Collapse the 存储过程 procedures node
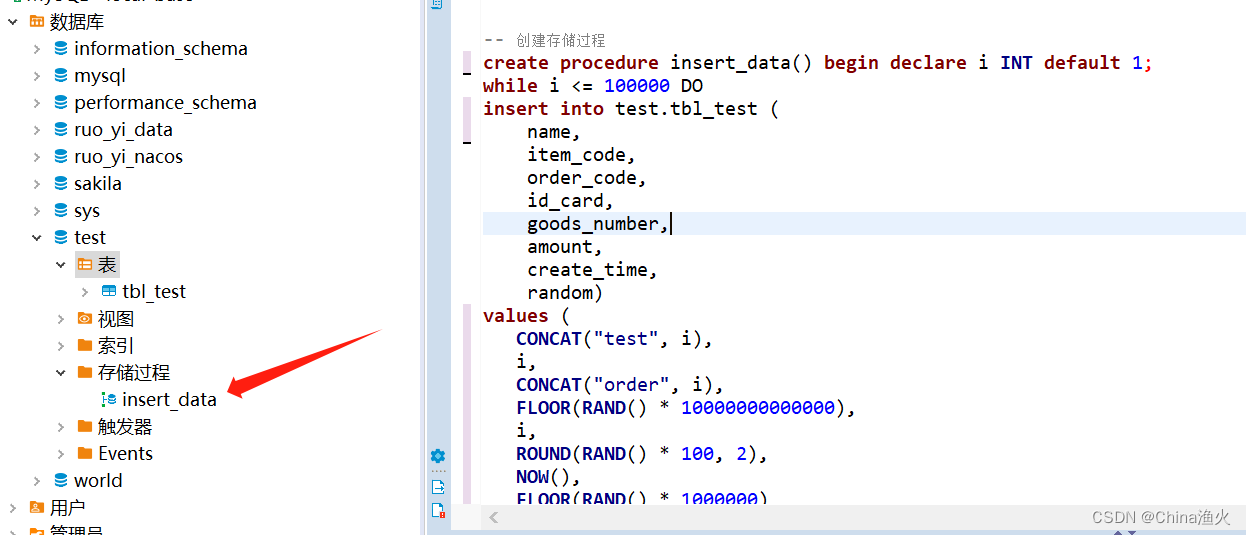 point(61,372)
